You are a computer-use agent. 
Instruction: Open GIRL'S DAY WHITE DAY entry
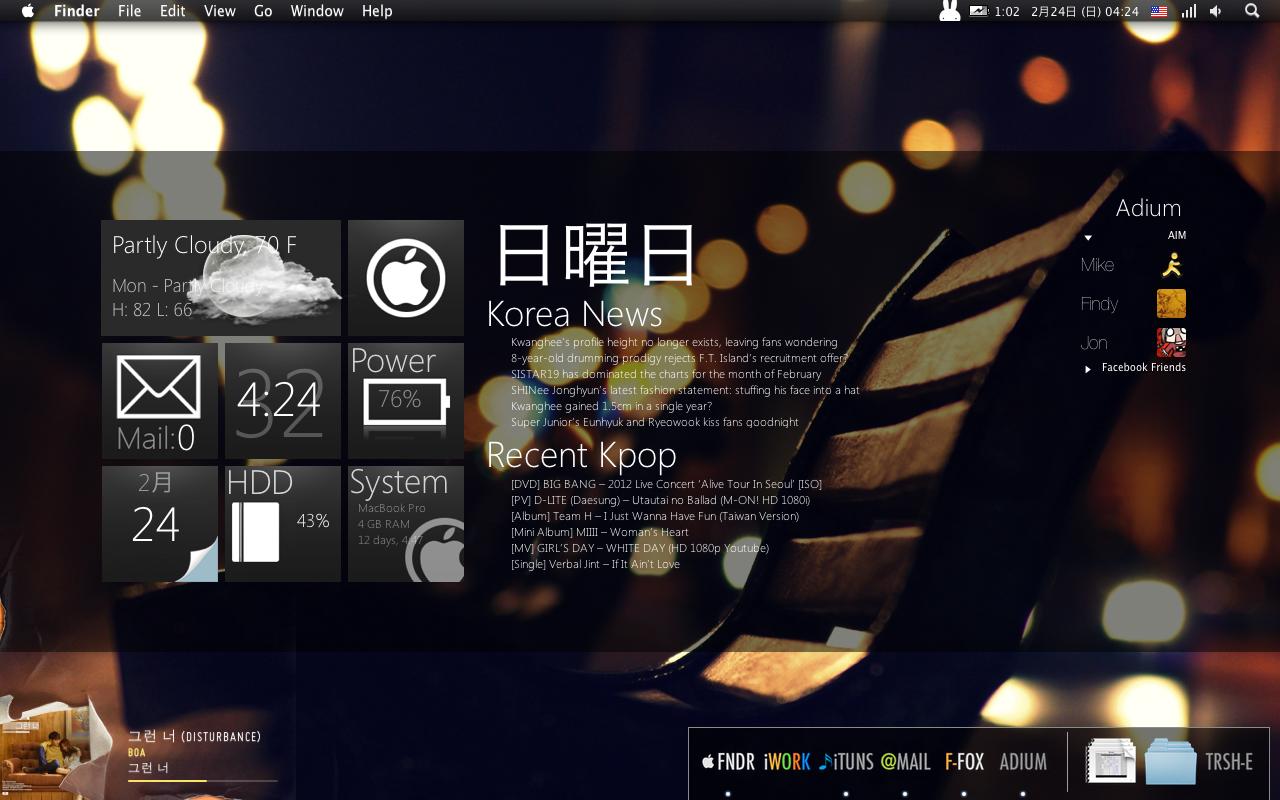coord(640,548)
